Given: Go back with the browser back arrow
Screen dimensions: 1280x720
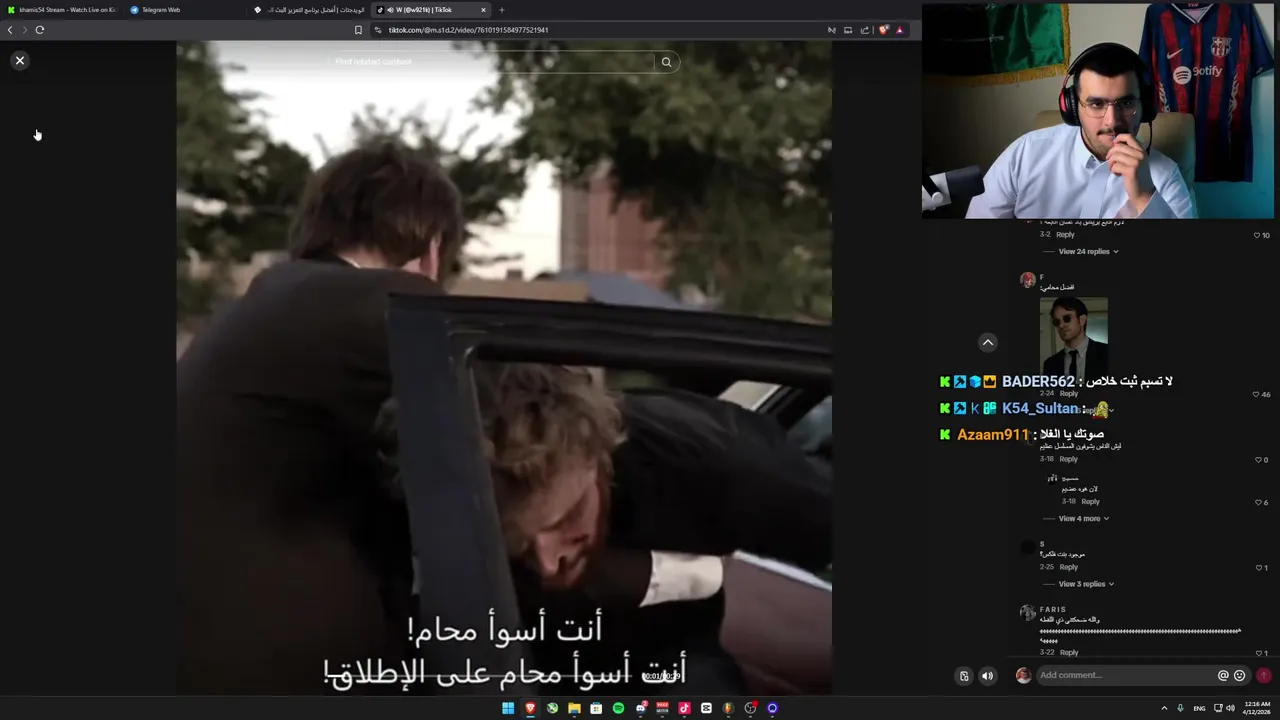Looking at the screenshot, I should [x=10, y=30].
